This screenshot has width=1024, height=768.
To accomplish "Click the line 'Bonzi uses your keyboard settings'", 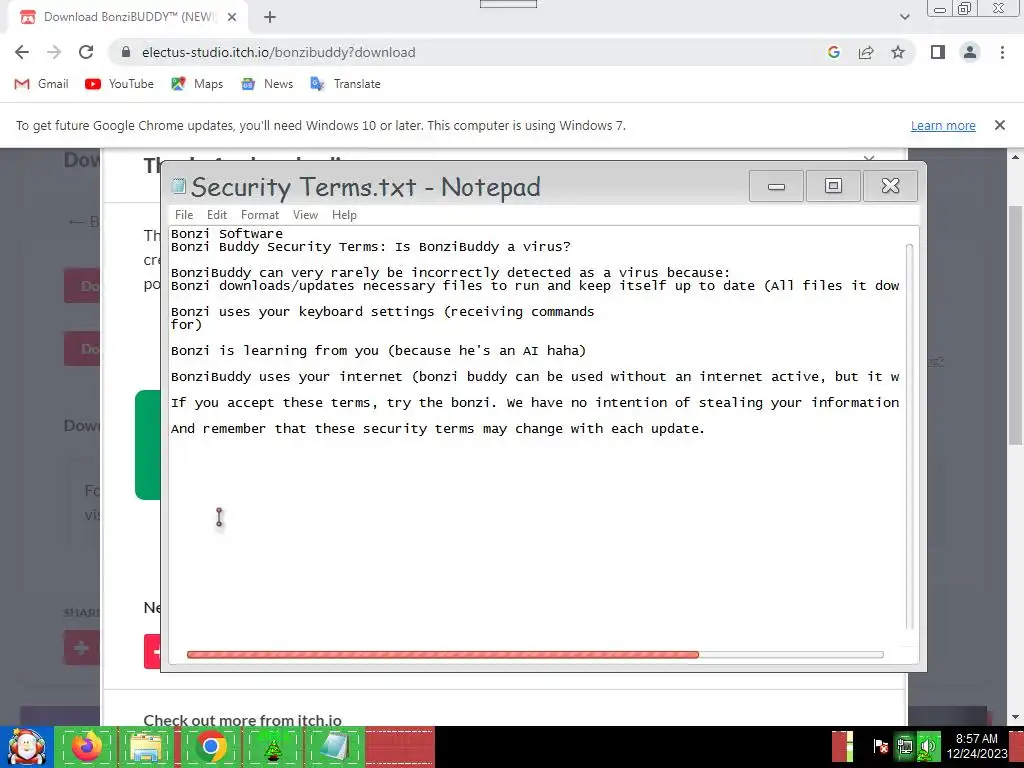I will point(383,312).
